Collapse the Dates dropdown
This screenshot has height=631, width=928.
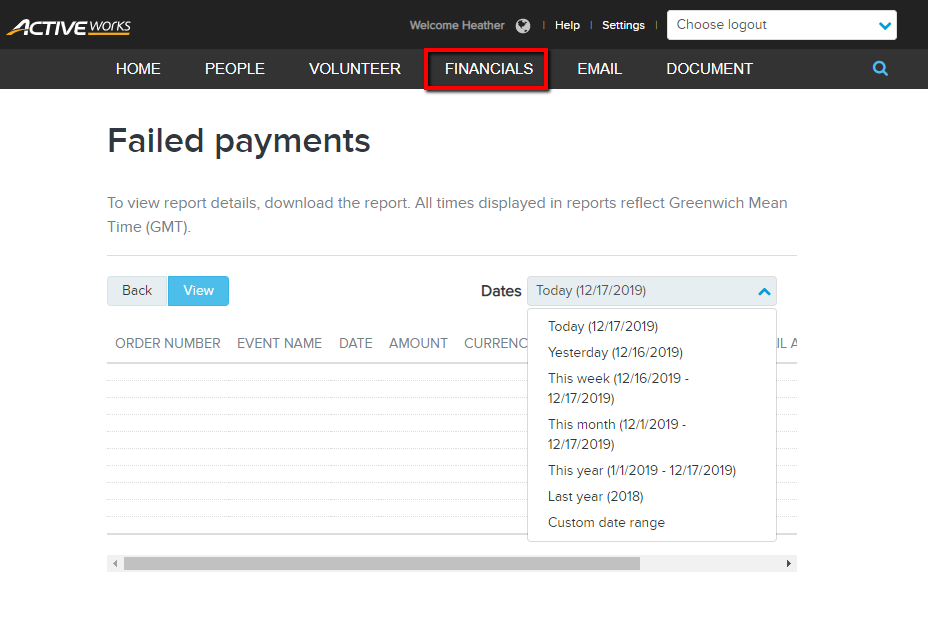tap(651, 291)
